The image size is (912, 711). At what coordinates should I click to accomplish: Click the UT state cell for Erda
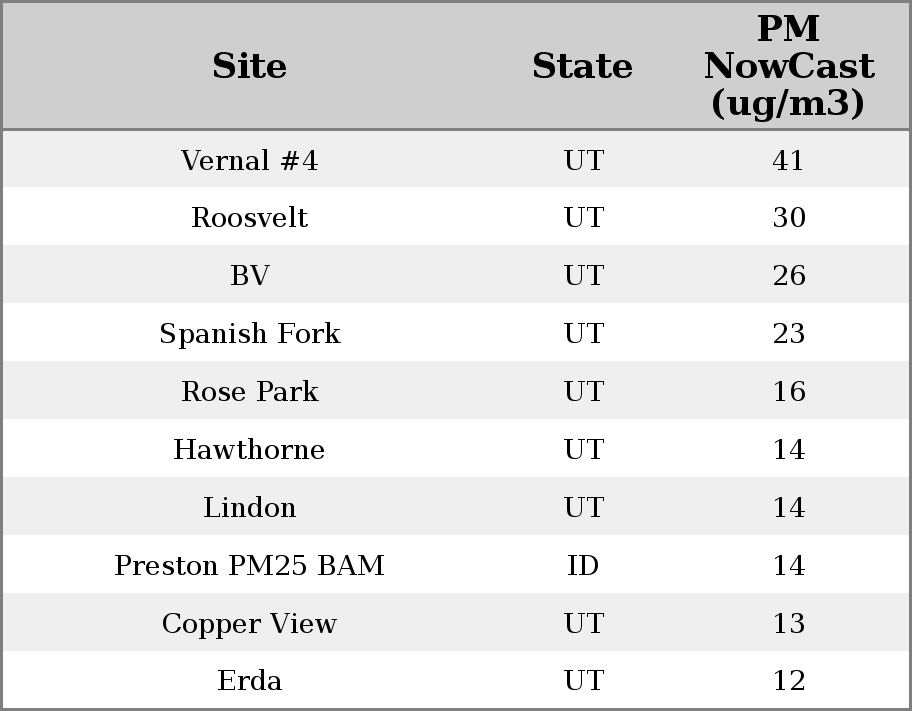(583, 681)
